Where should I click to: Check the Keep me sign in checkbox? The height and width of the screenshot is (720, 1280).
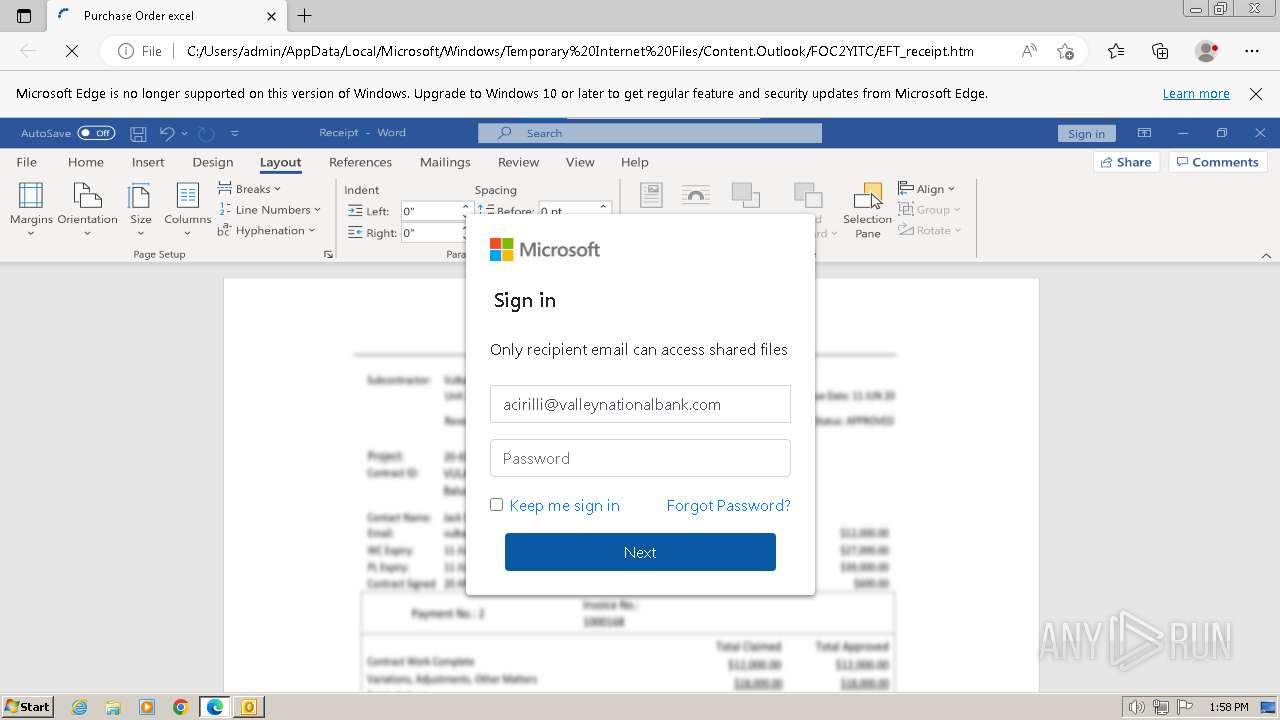496,505
